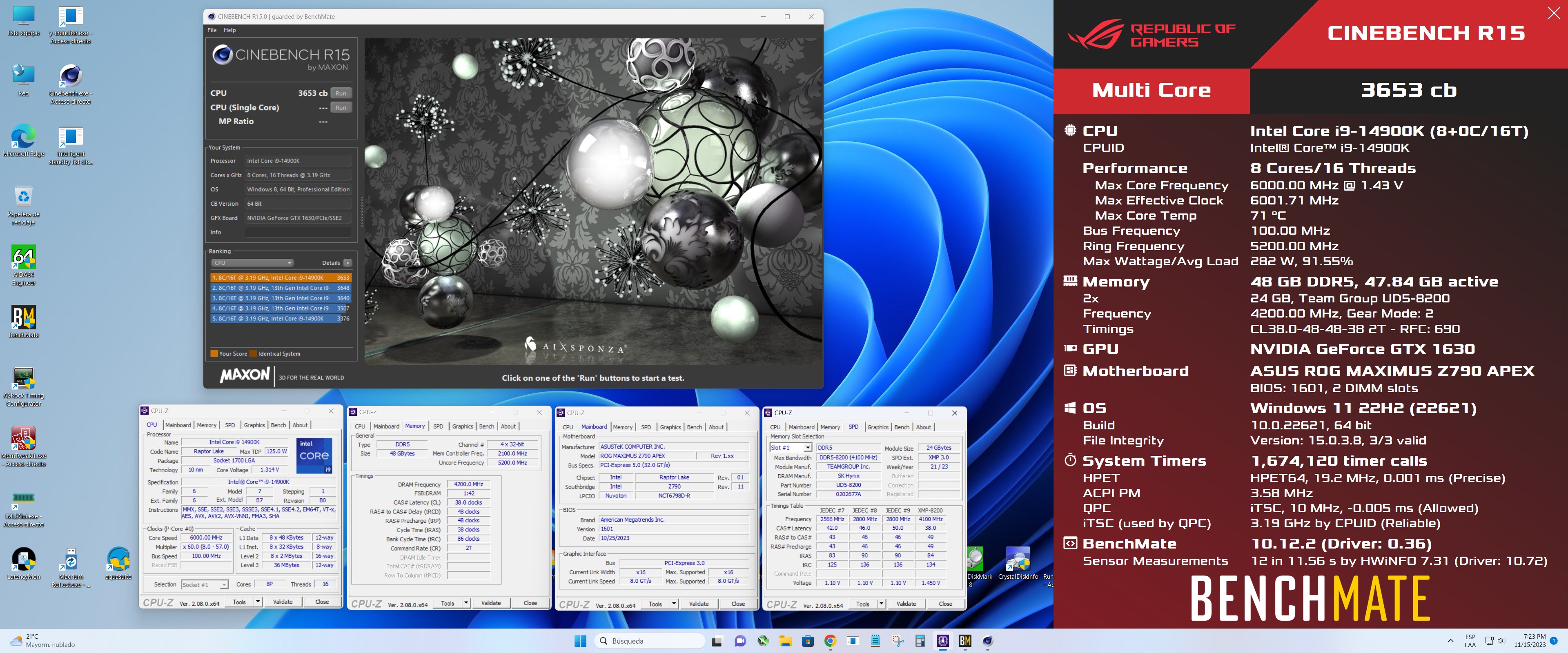Click Validate in CPU-Z Memory window

(x=490, y=603)
